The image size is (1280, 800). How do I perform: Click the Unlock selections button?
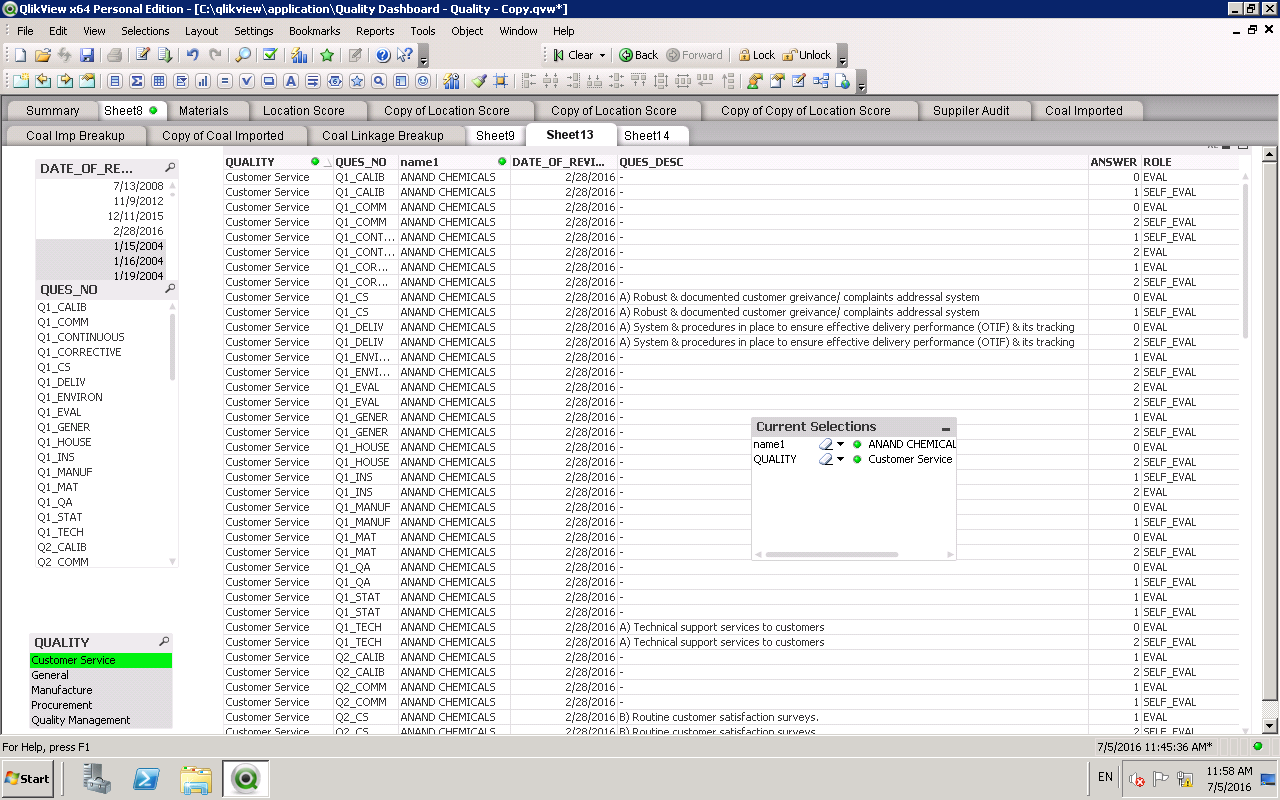click(806, 55)
